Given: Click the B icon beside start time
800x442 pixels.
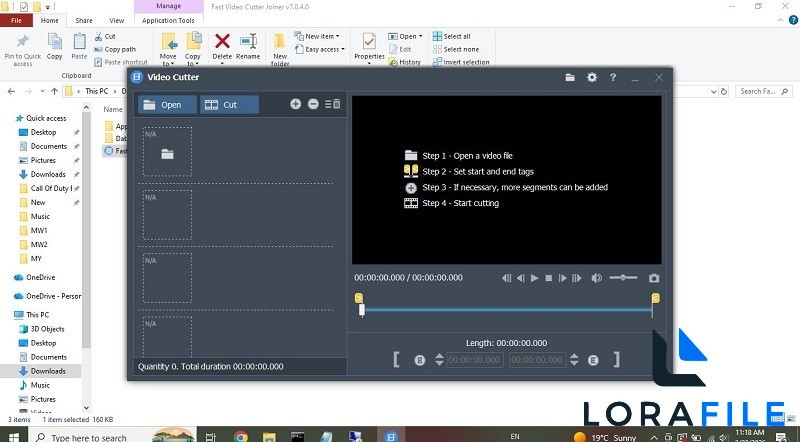Looking at the screenshot, I should point(419,360).
